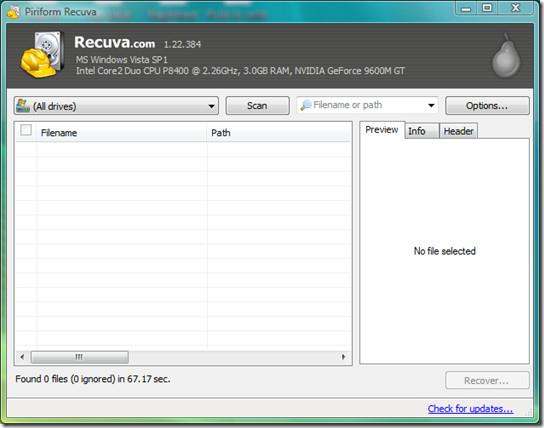Expand the Filename or path dropdown arrow
Image resolution: width=544 pixels, height=428 pixels.
pyautogui.click(x=431, y=105)
